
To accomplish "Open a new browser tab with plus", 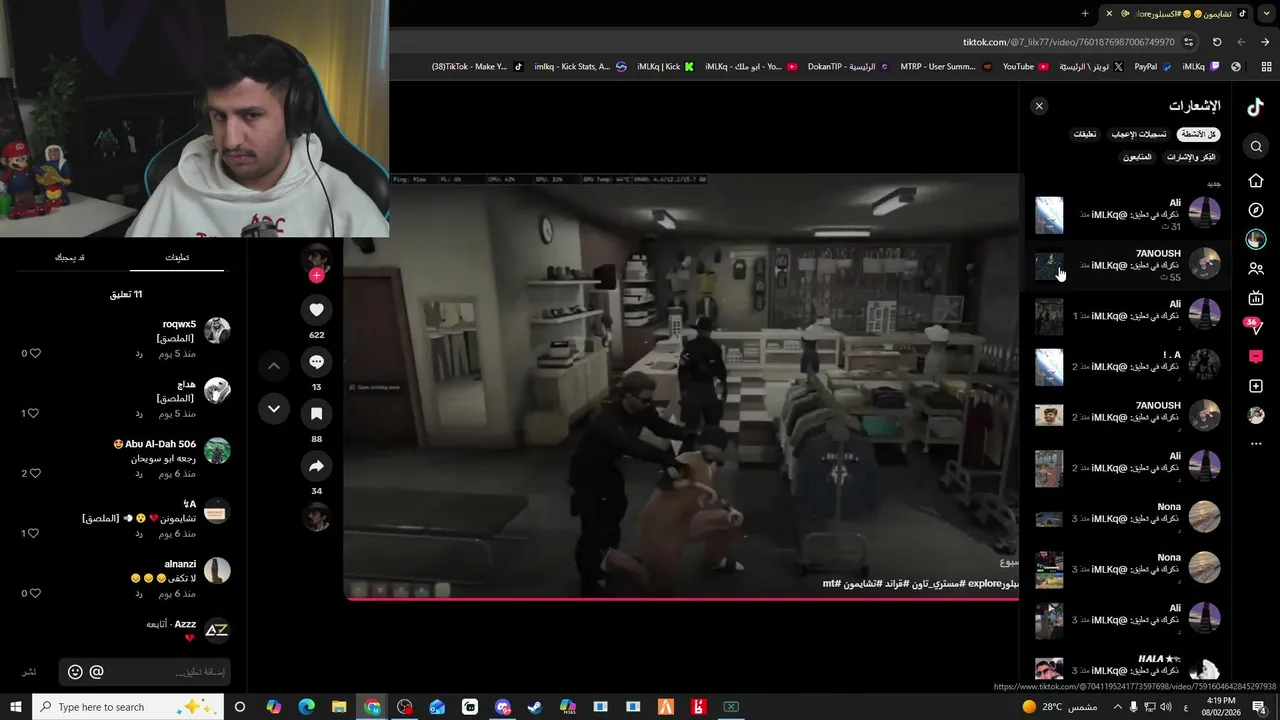I will click(x=1085, y=13).
